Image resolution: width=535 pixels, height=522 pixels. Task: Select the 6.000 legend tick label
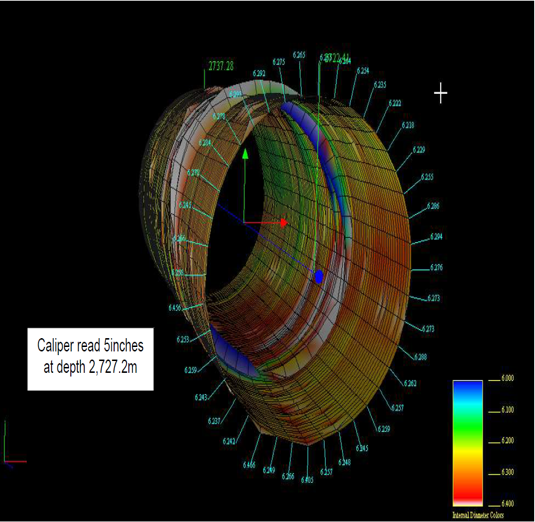pyautogui.click(x=508, y=378)
